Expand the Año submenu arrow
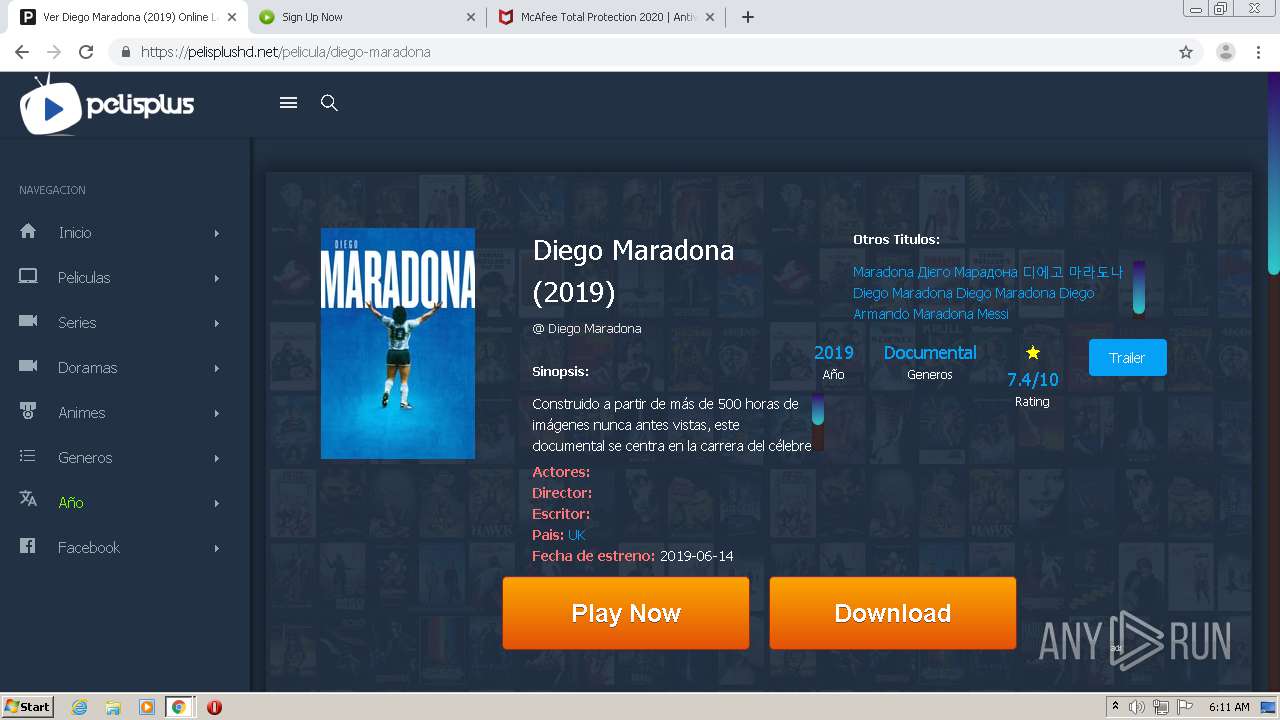1280x720 pixels. coord(216,503)
